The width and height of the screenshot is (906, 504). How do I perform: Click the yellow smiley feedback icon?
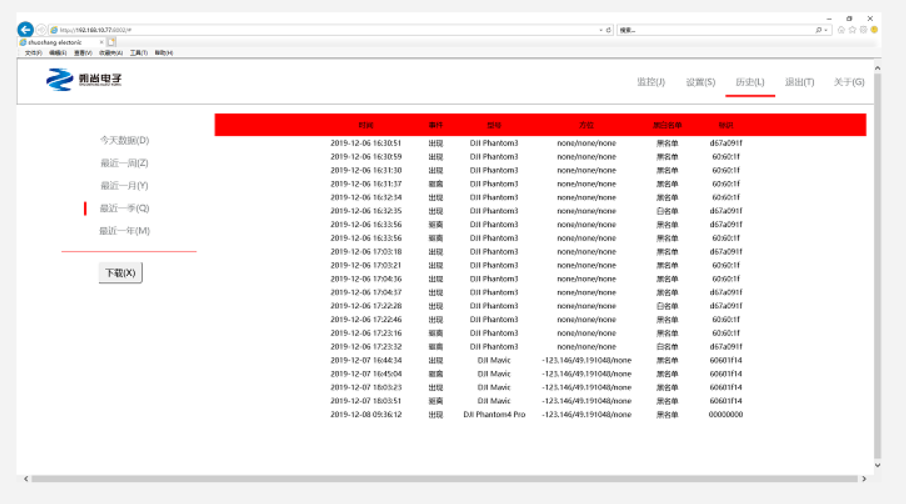coord(874,29)
